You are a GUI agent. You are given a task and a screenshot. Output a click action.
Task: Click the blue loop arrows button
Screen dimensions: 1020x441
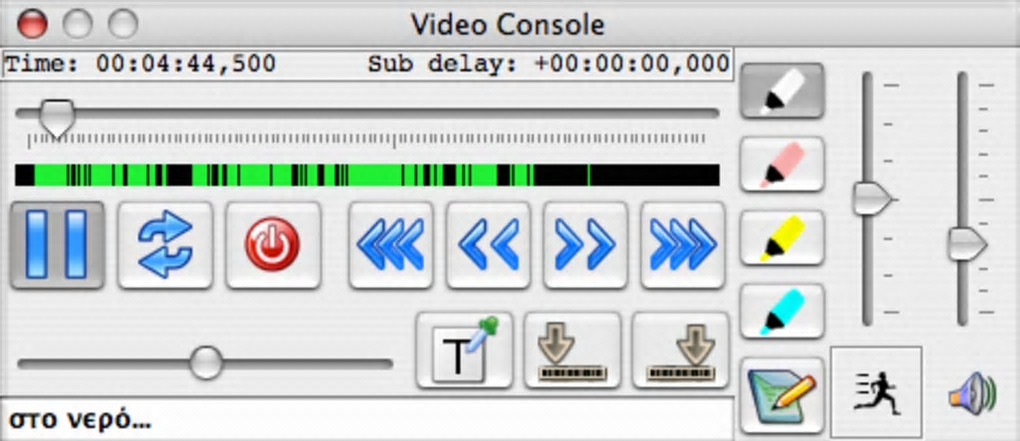(x=165, y=245)
